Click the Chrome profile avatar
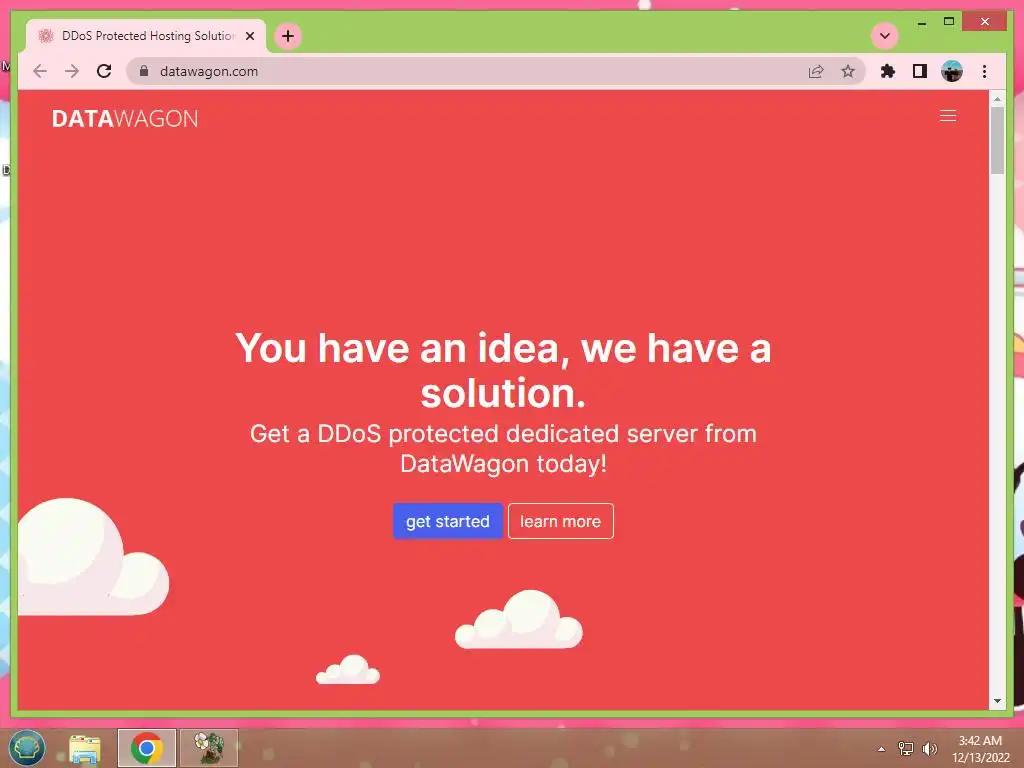This screenshot has height=768, width=1024. point(952,71)
